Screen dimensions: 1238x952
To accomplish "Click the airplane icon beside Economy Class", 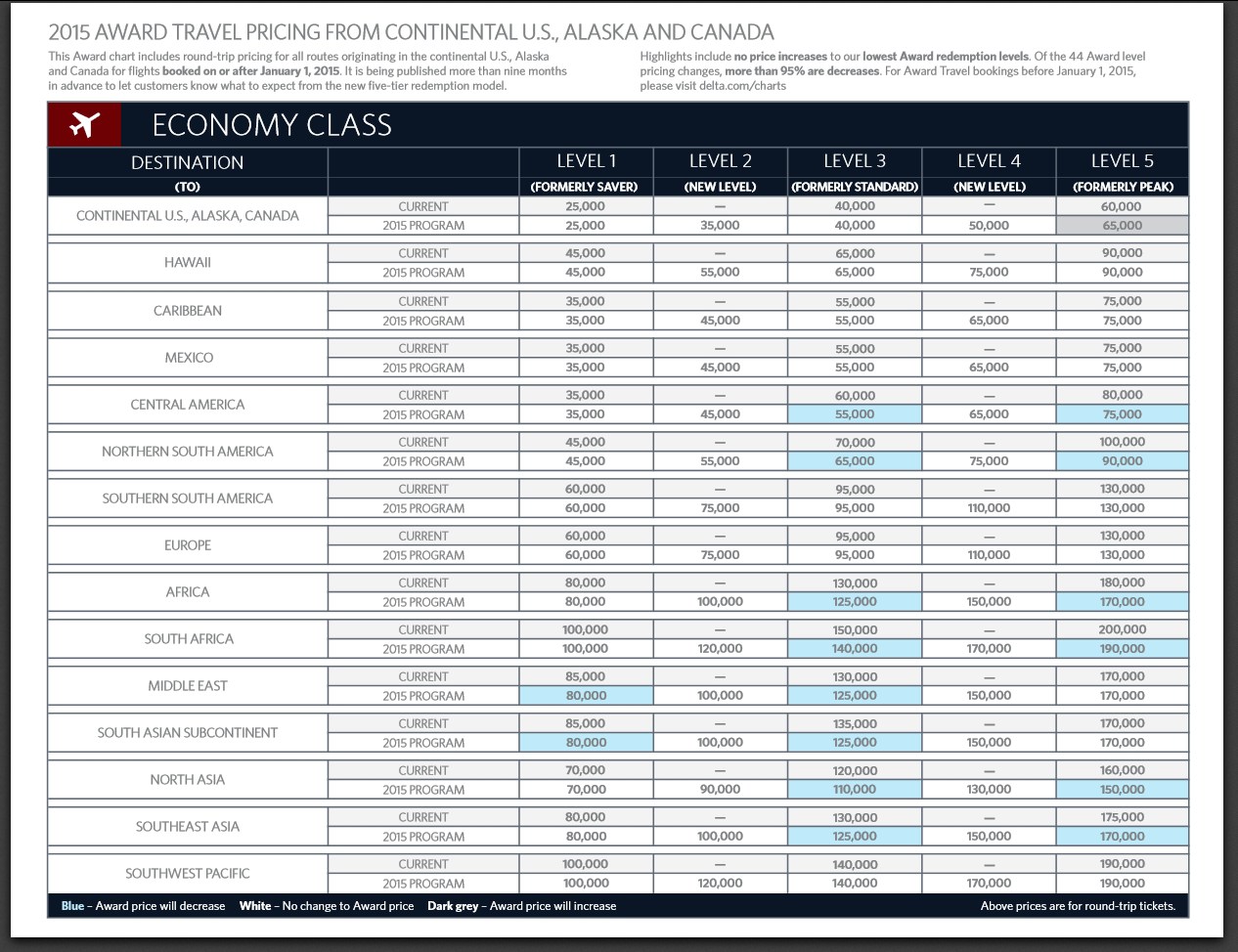I will (x=83, y=125).
